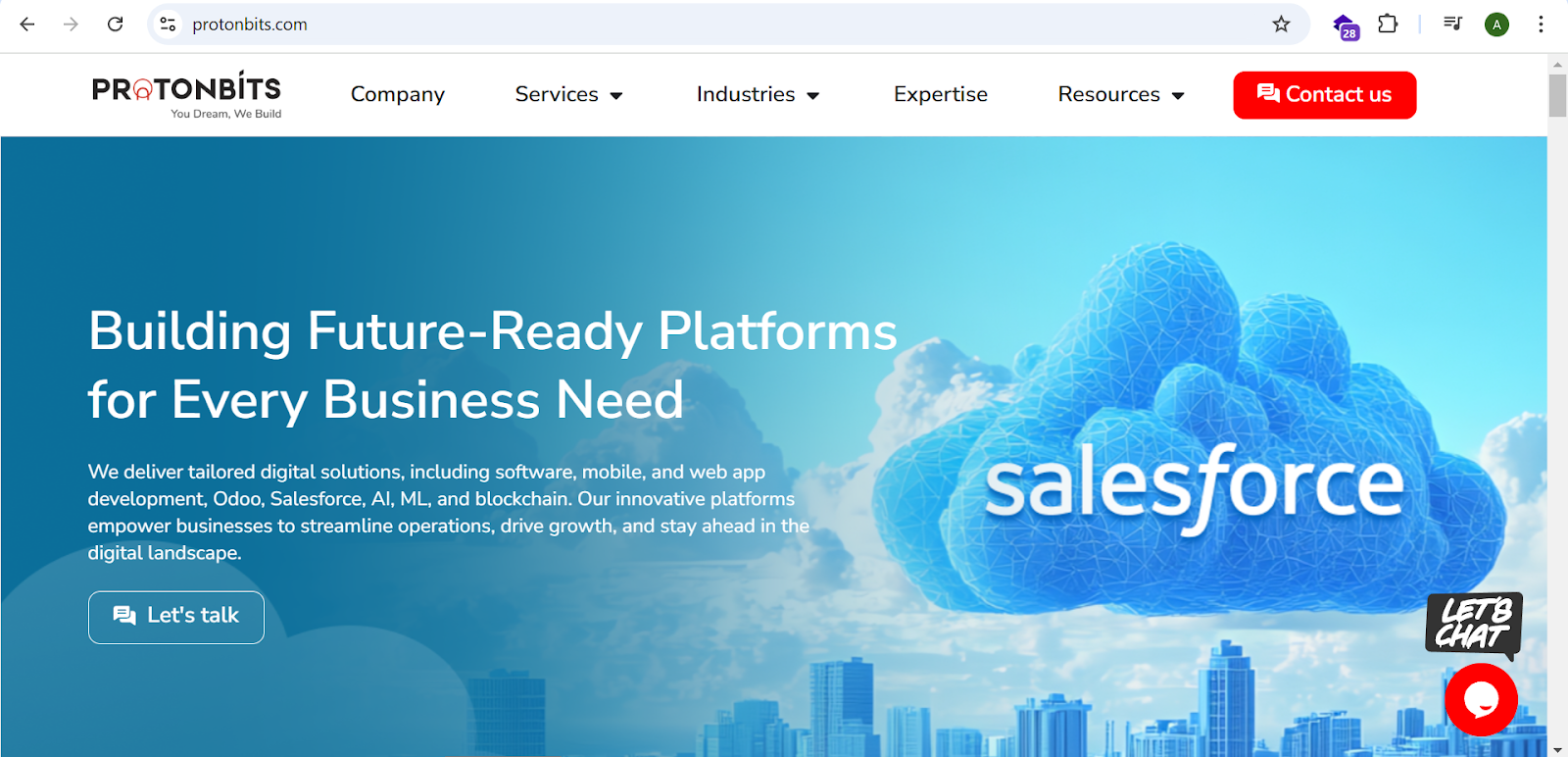Click the heading 'Building Future-Ready Platforms'
Screen dimensions: 1568x757
point(493,331)
